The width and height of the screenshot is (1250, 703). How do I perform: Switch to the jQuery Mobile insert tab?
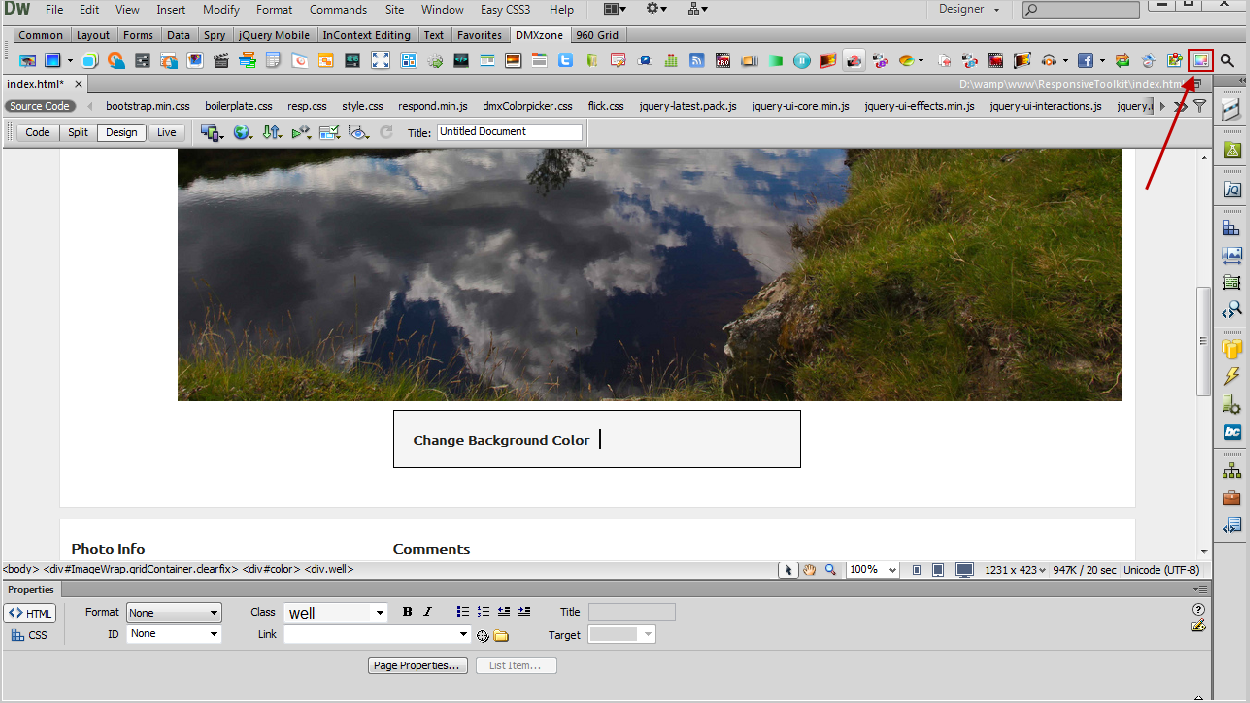274,35
